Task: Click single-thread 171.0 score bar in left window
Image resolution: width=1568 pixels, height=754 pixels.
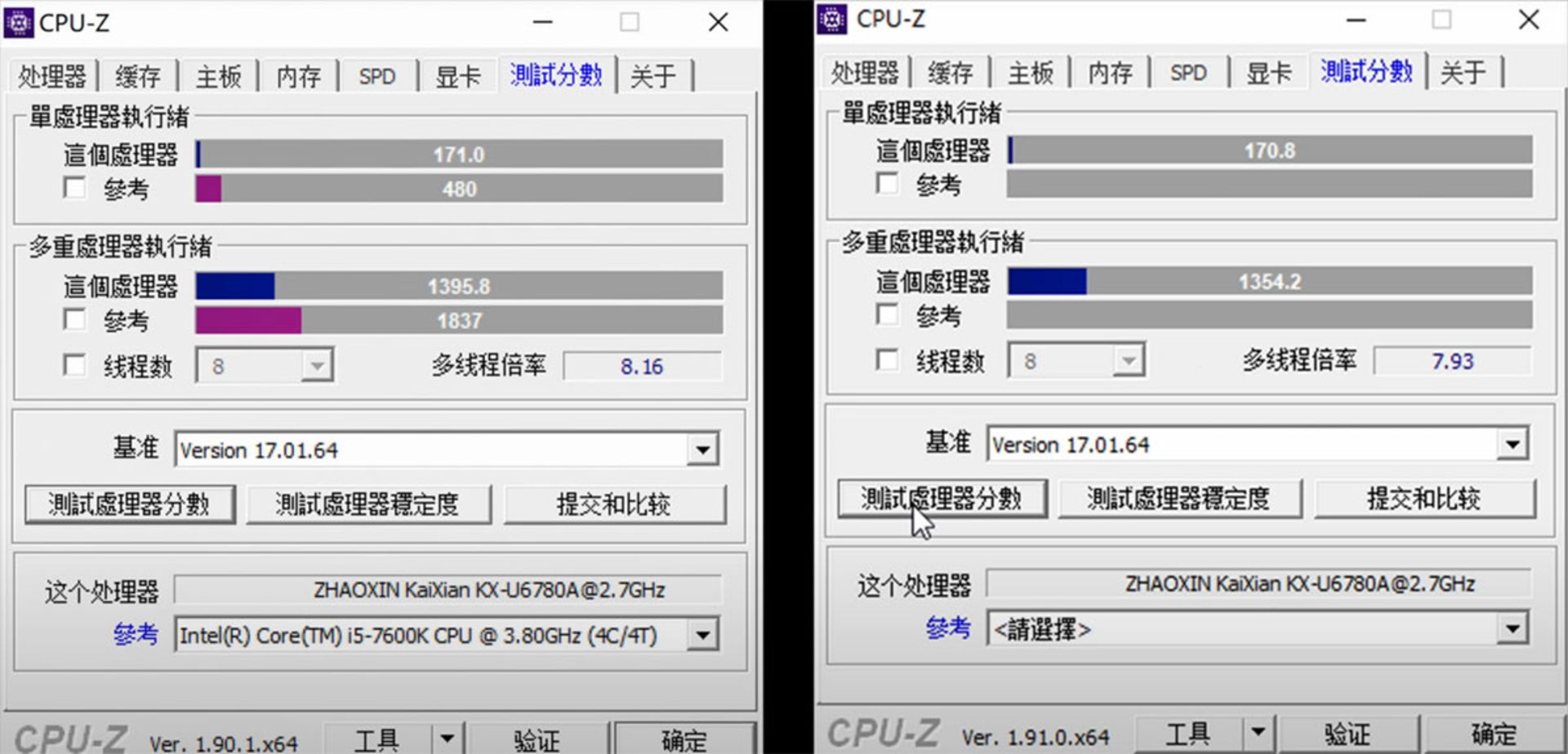Action: (459, 154)
